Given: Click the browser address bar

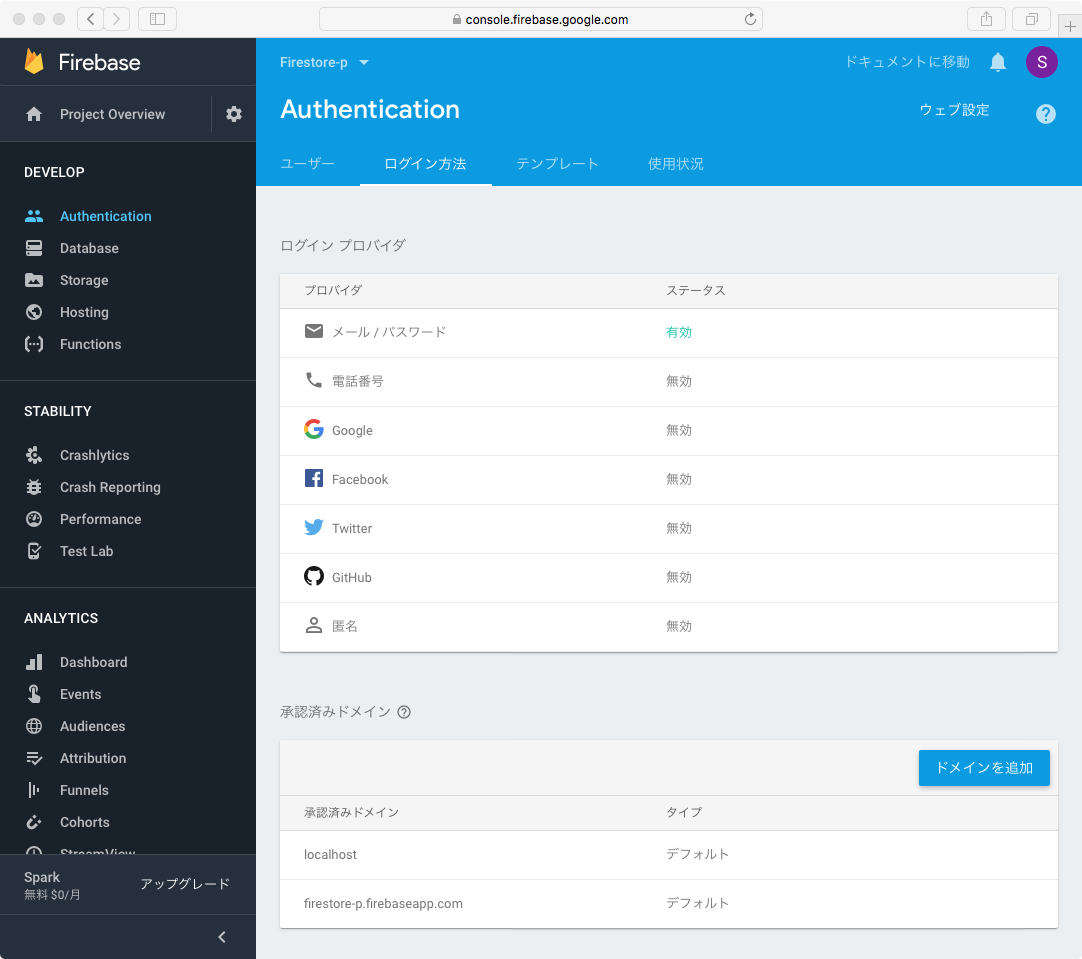Looking at the screenshot, I should click(540, 19).
